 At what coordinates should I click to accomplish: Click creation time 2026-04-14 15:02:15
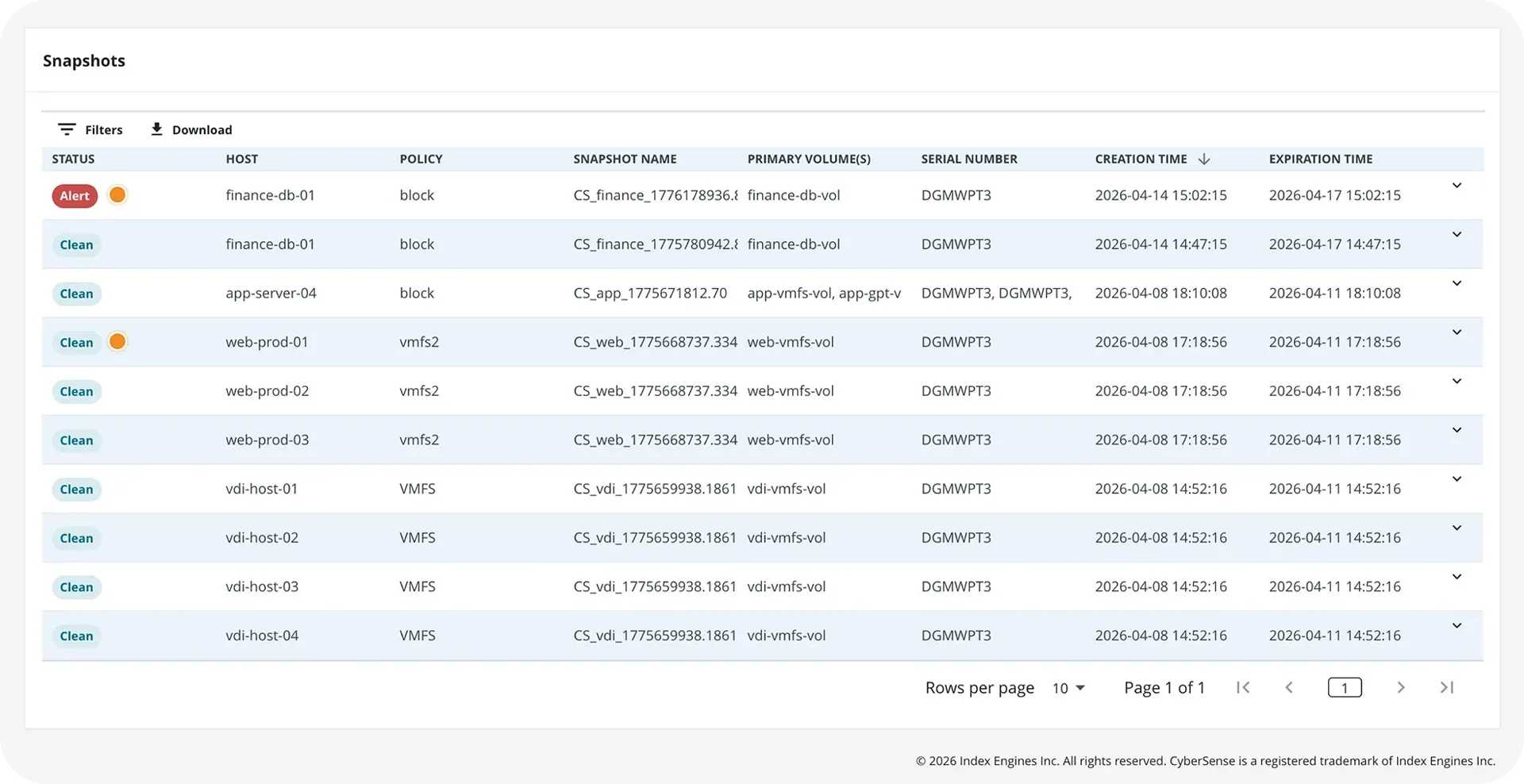pos(1160,195)
